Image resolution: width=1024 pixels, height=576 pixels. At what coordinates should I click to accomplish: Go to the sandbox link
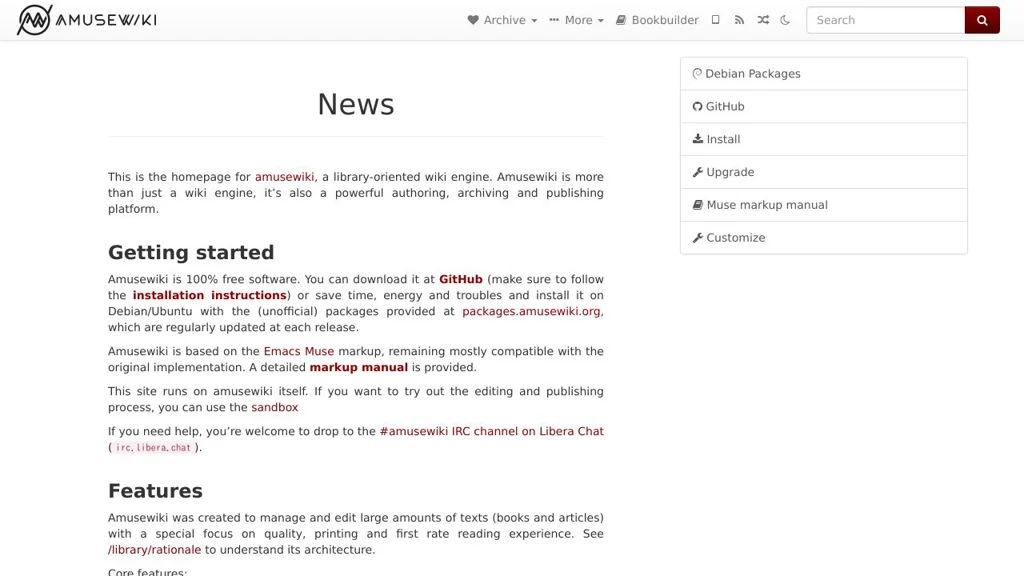click(274, 408)
